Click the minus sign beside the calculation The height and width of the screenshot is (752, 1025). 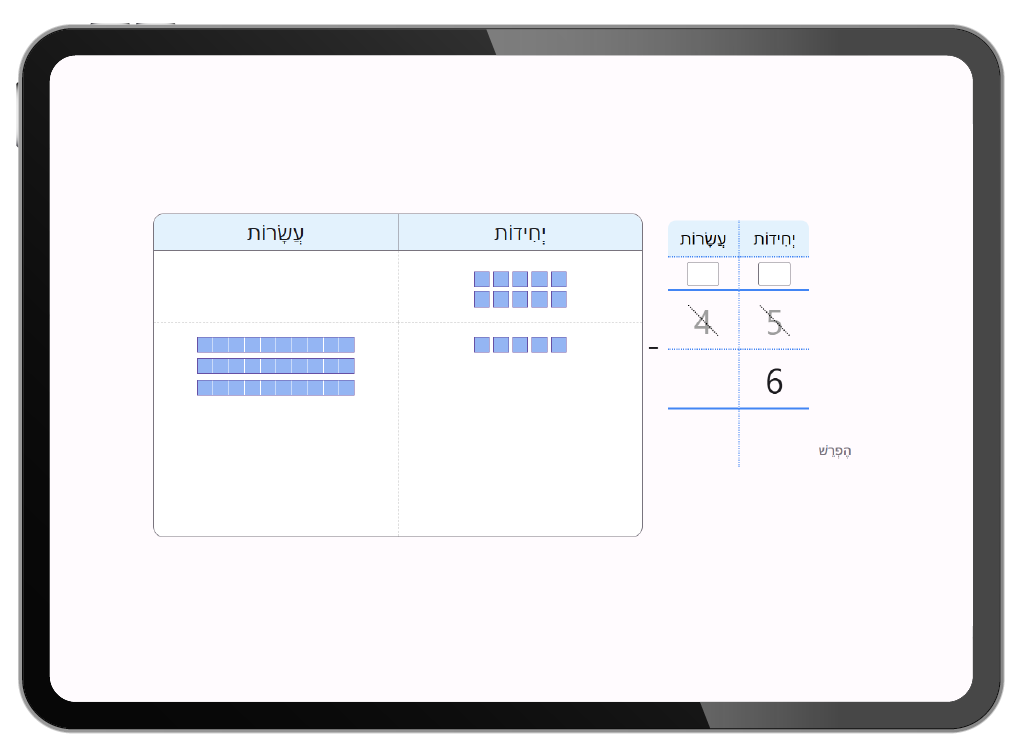[x=654, y=348]
